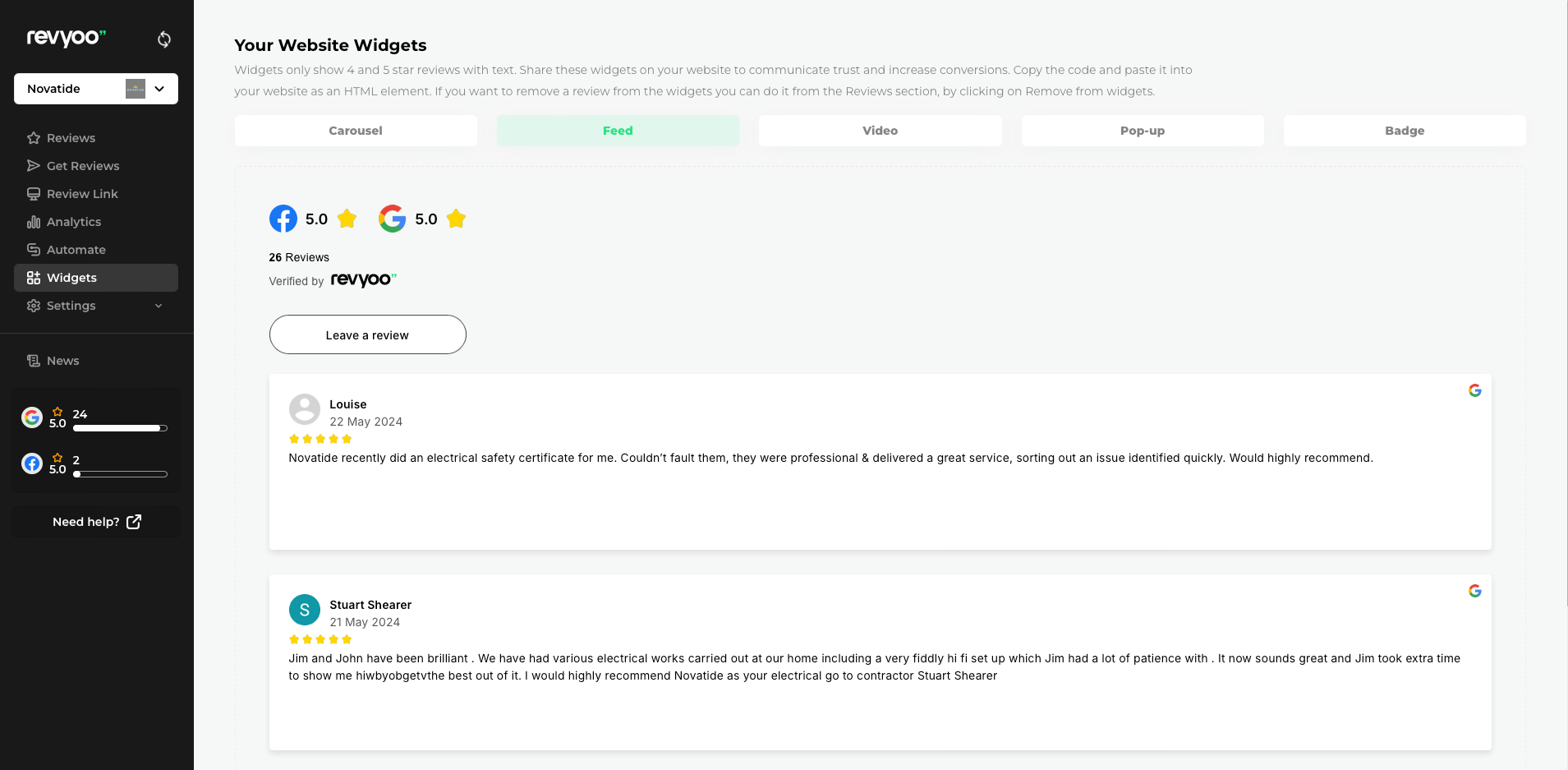Switch to the Carousel widget tab
The image size is (1568, 770).
coord(356,131)
